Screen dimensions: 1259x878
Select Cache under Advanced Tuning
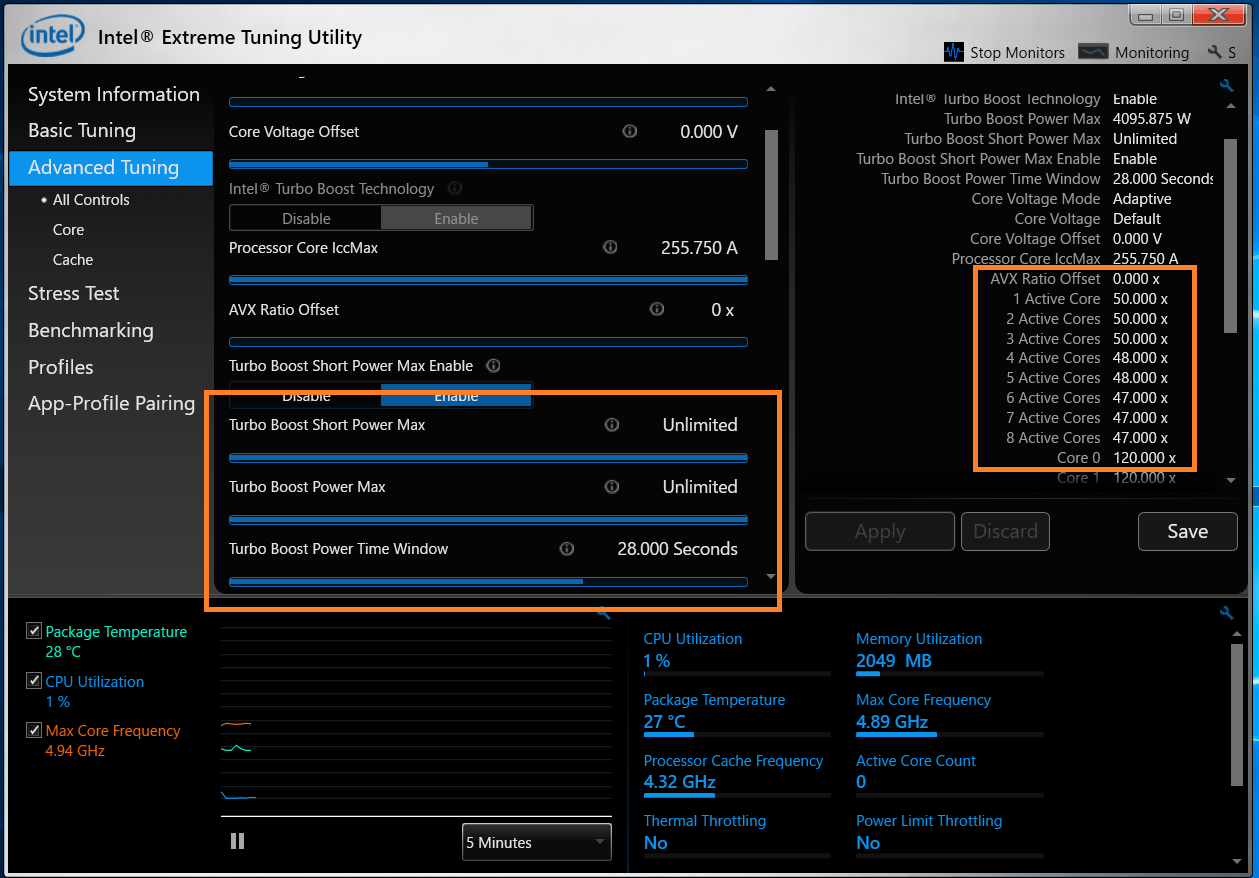(x=73, y=259)
